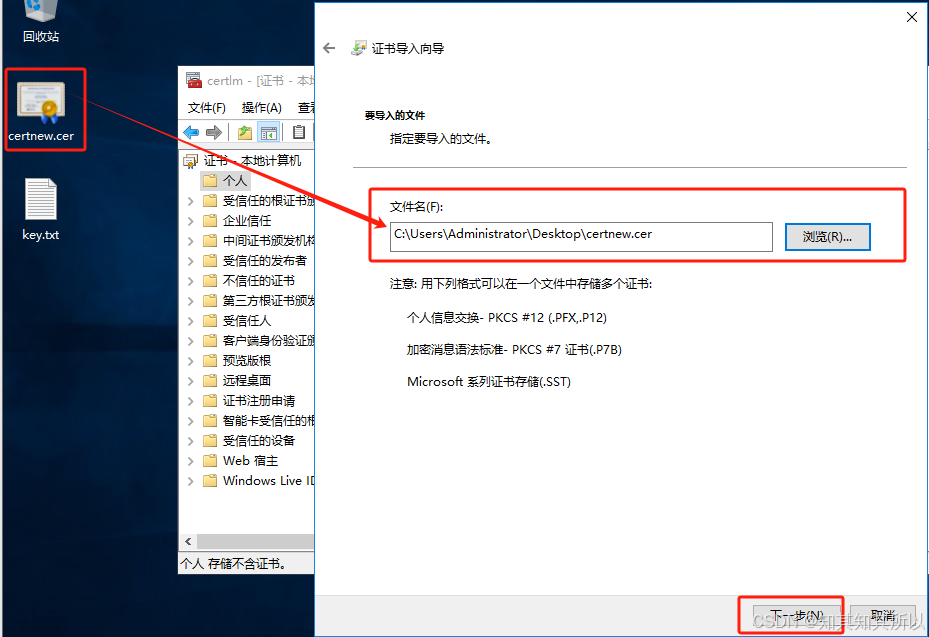Click the Up one level folder icon
The width and height of the screenshot is (929, 637).
pos(245,132)
